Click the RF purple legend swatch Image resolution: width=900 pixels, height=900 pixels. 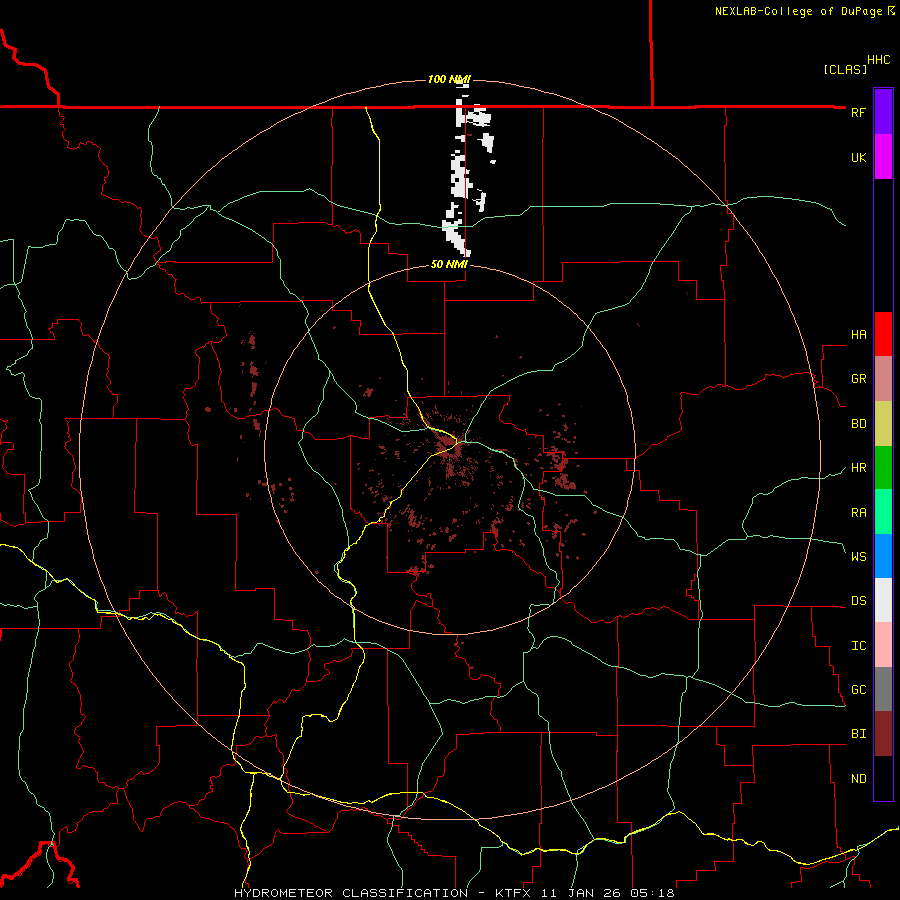tap(883, 112)
